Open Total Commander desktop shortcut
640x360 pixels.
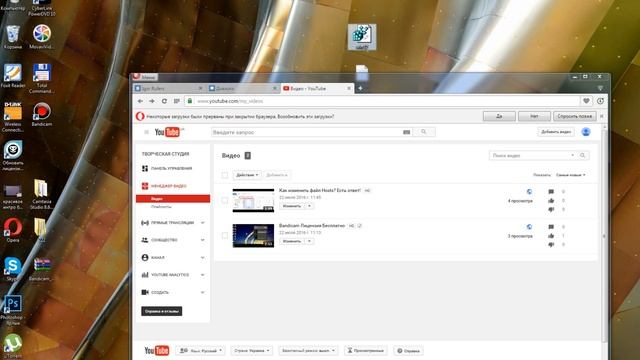pyautogui.click(x=42, y=79)
